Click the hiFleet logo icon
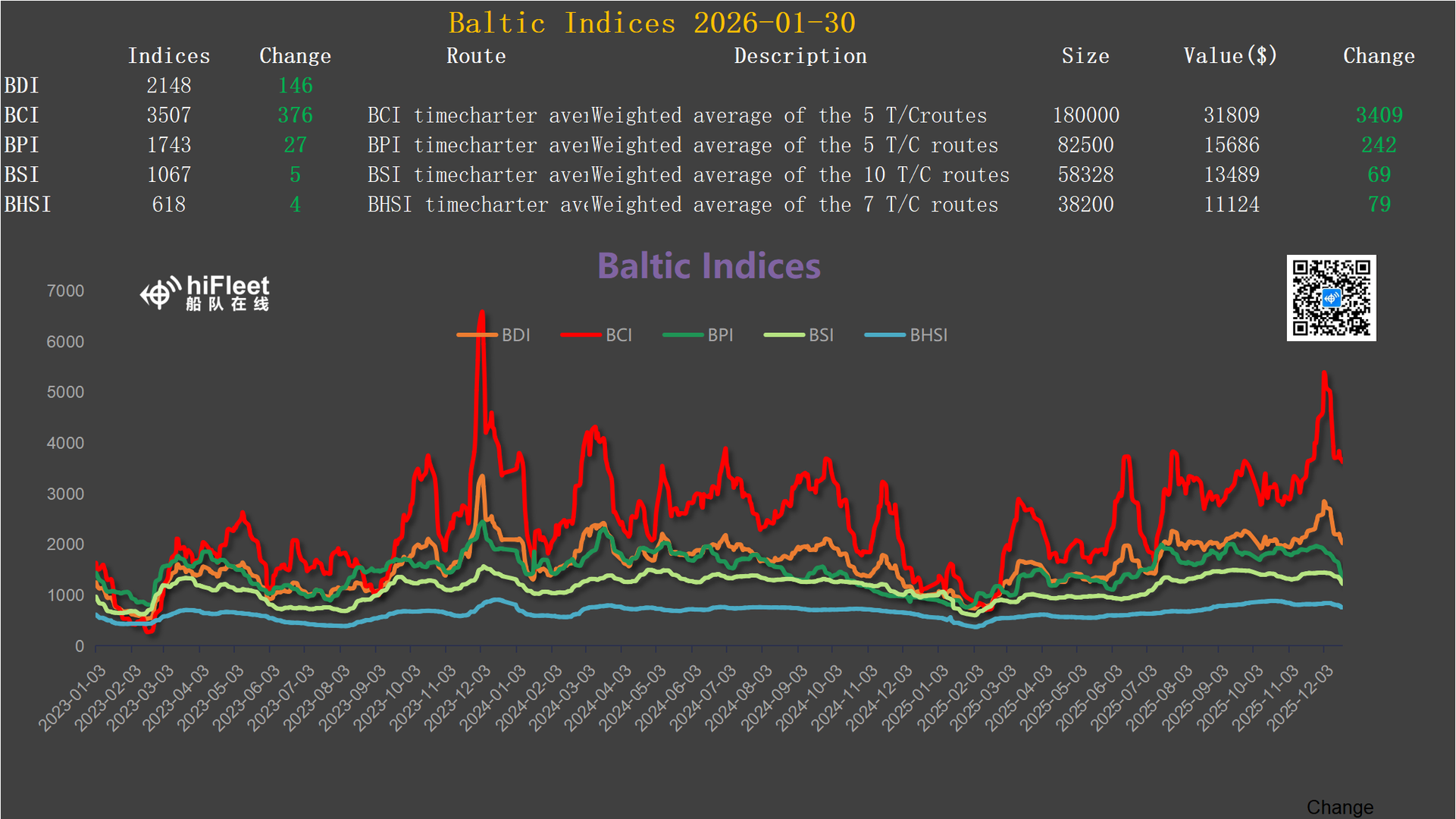1456x819 pixels. [160, 293]
